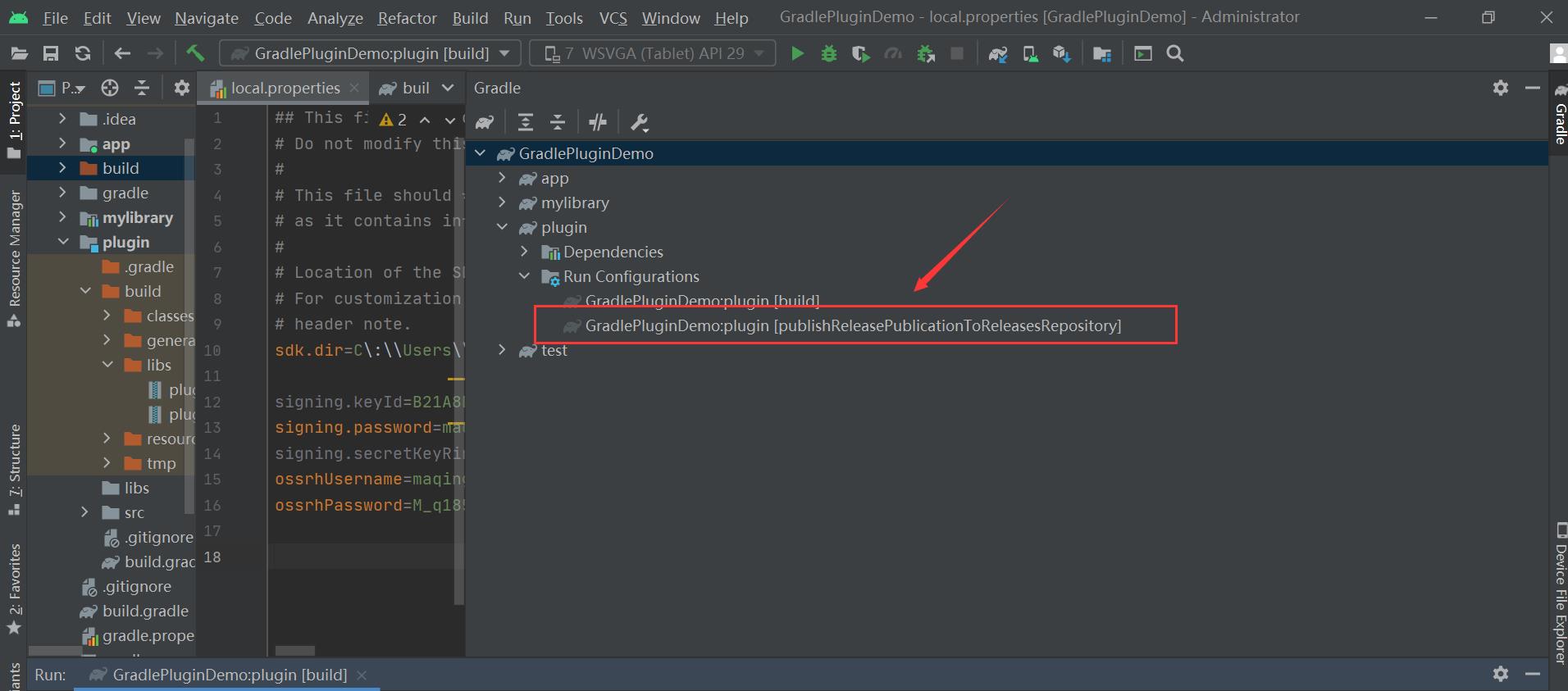Screen dimensions: 1568x691
Task: Open the editor tabs overflow dropdown arrow
Action: [448, 88]
